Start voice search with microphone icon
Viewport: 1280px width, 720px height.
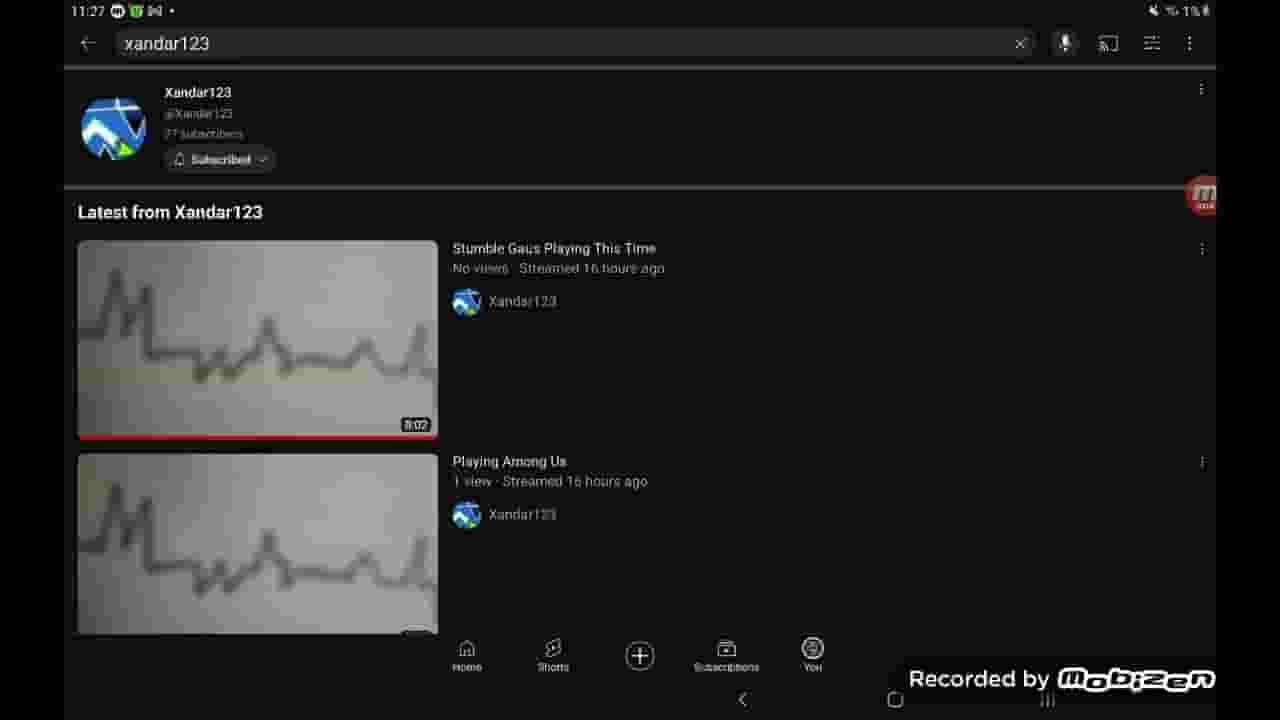pyautogui.click(x=1065, y=43)
